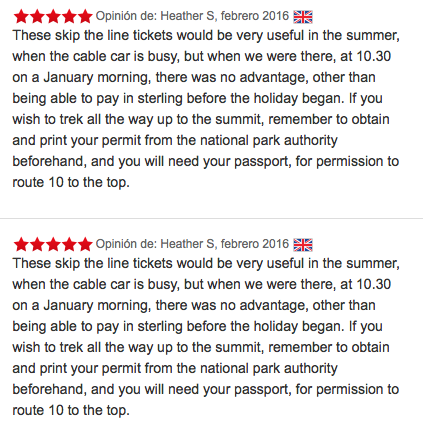
Task: Click the second red star in bottom review
Action: click(x=37, y=244)
